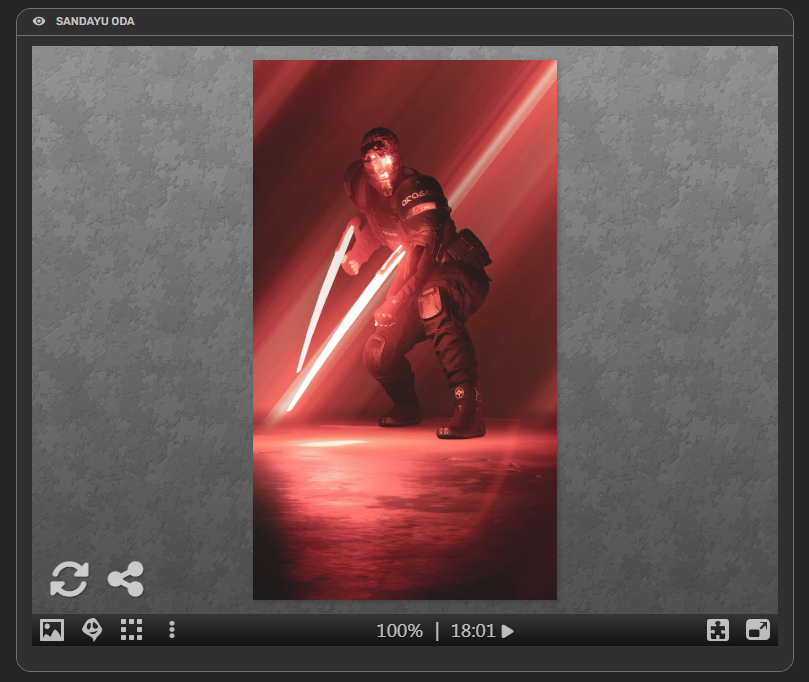The height and width of the screenshot is (682, 809).
Task: Open the fullscreen expand icon
Action: point(758,630)
